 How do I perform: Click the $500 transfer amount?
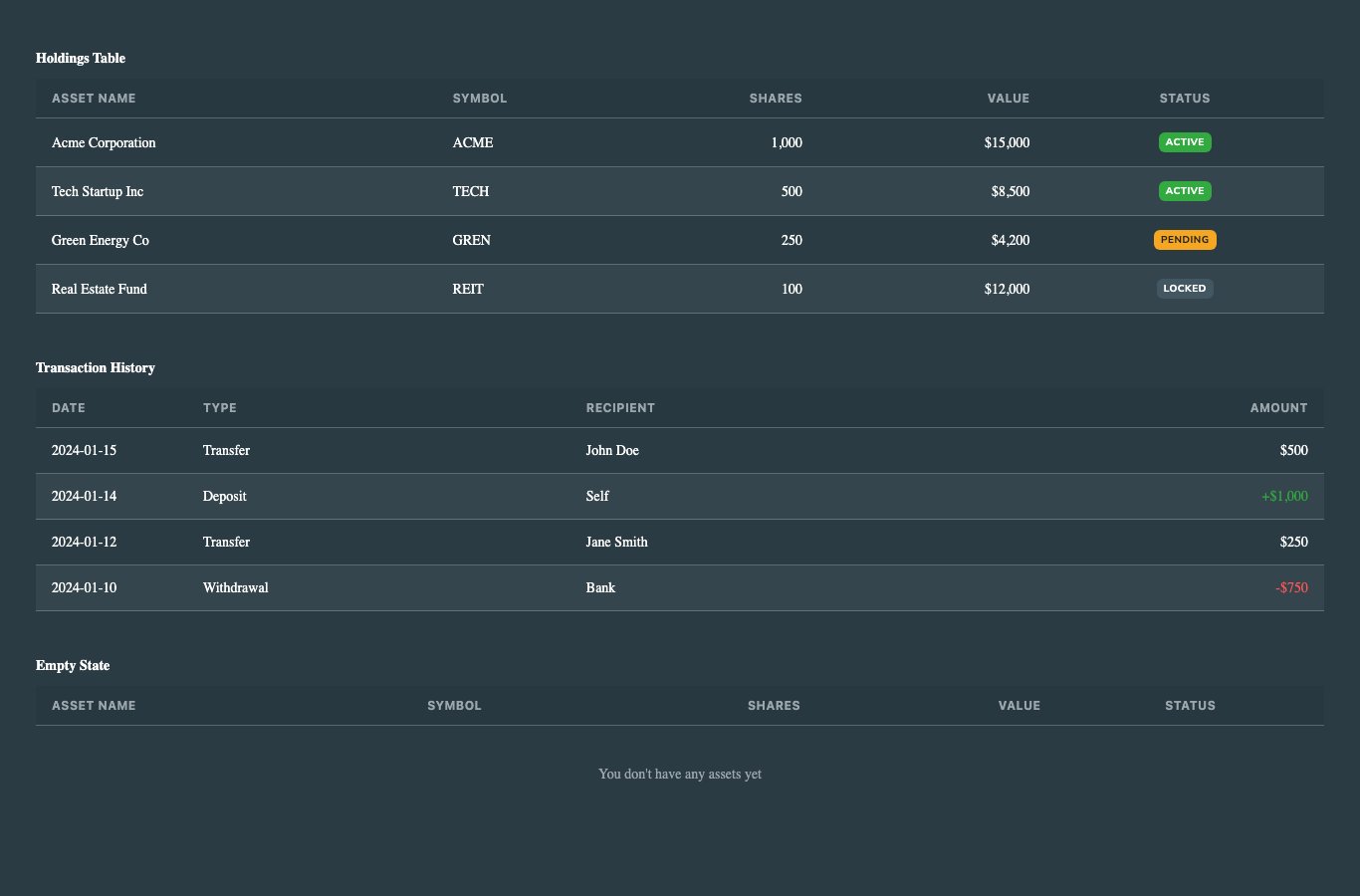point(1294,450)
